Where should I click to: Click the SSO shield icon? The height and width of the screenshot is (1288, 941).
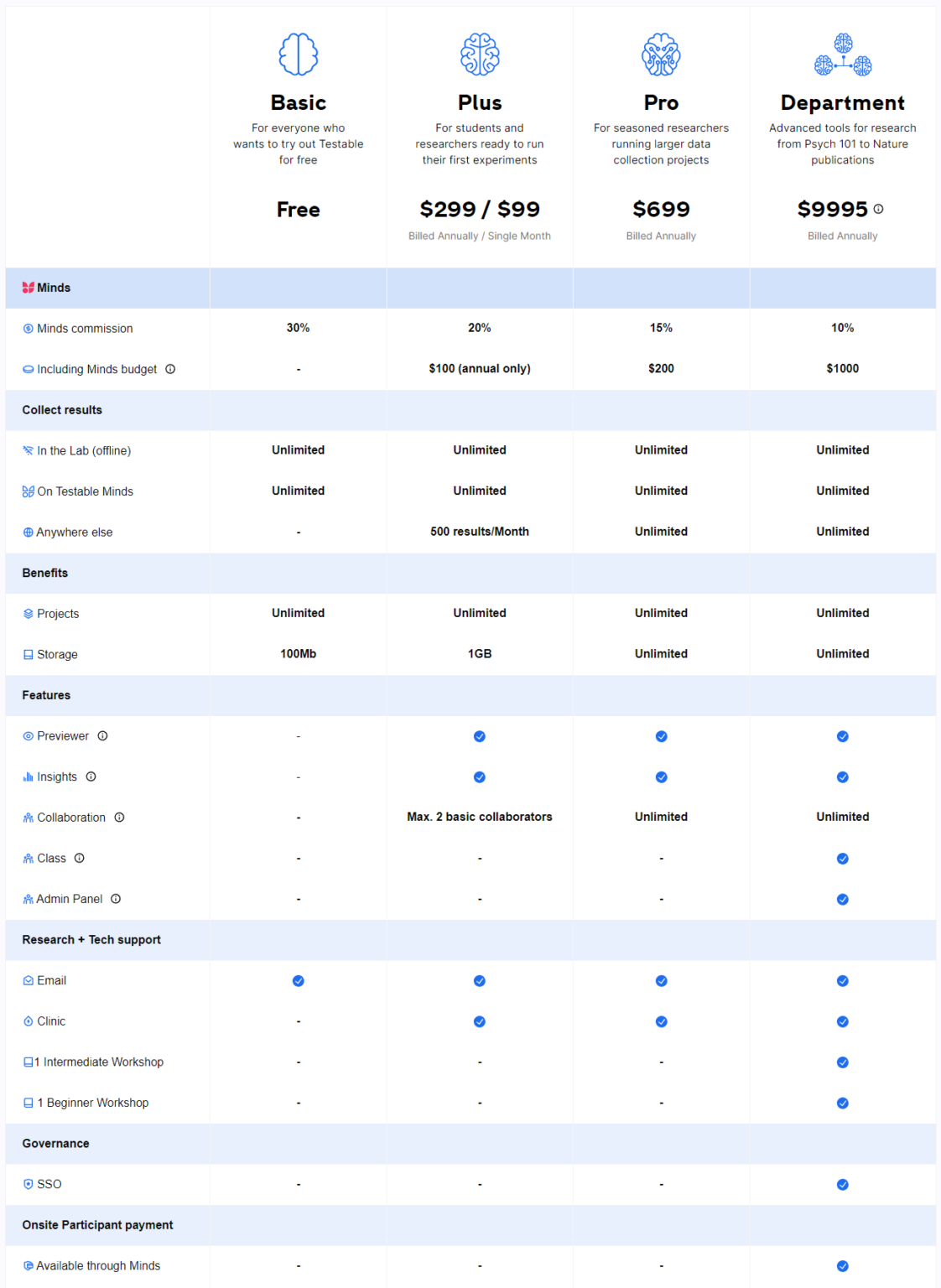point(27,1184)
